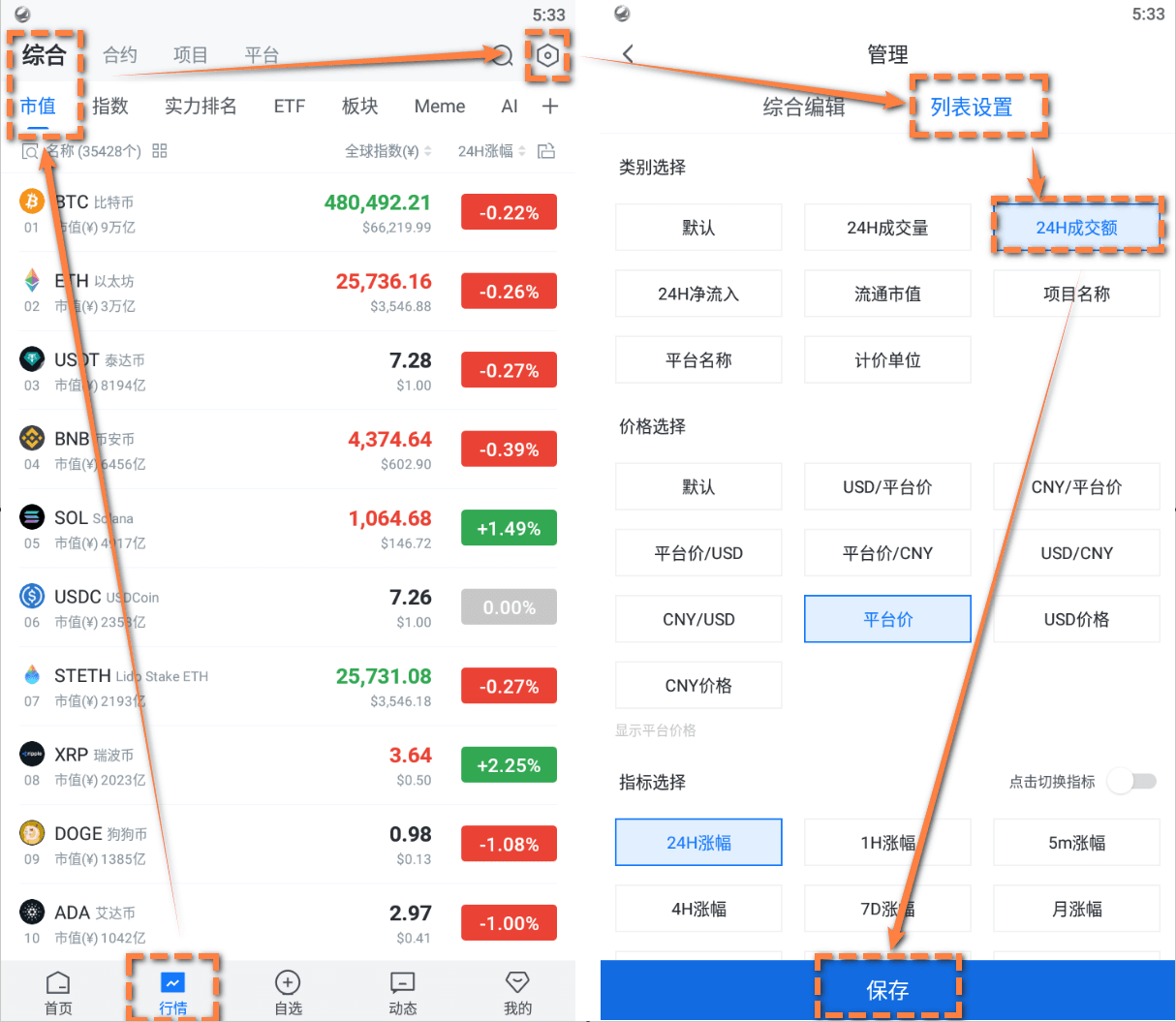1176x1022 pixels.
Task: Choose 平台价 price option
Action: [x=887, y=619]
